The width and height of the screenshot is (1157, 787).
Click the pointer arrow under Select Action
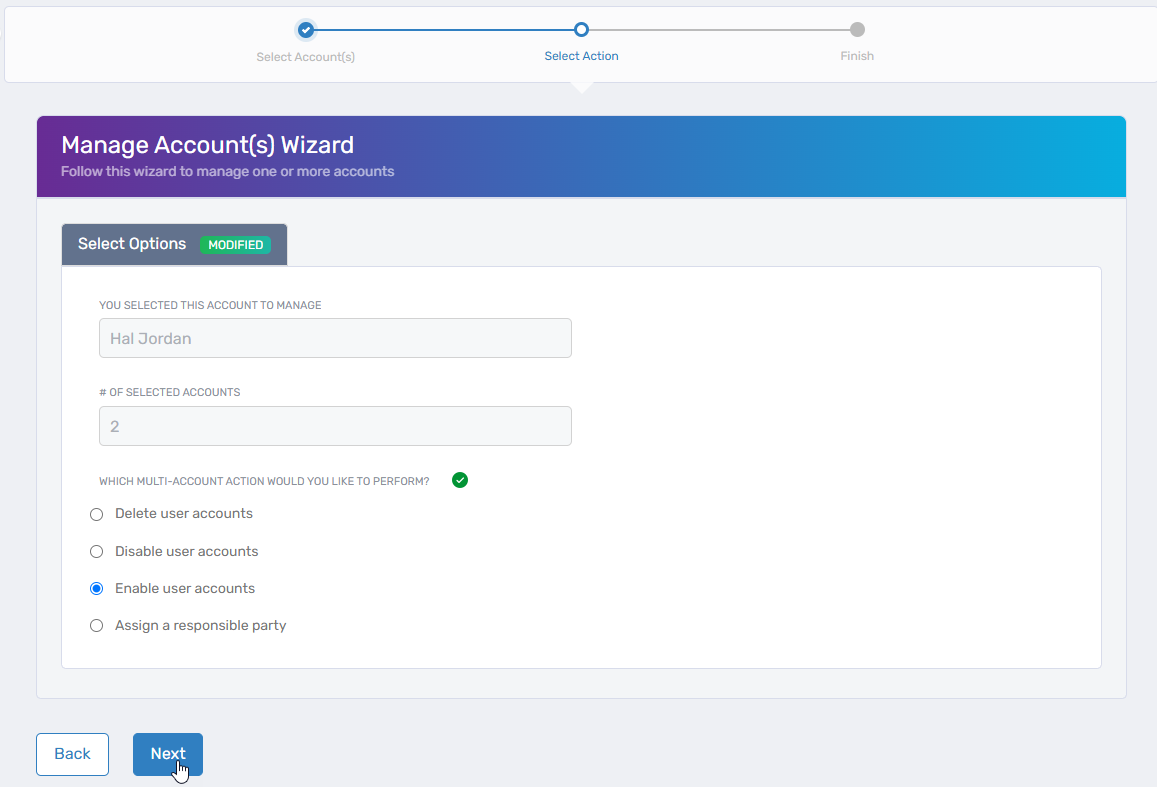pyautogui.click(x=581, y=85)
